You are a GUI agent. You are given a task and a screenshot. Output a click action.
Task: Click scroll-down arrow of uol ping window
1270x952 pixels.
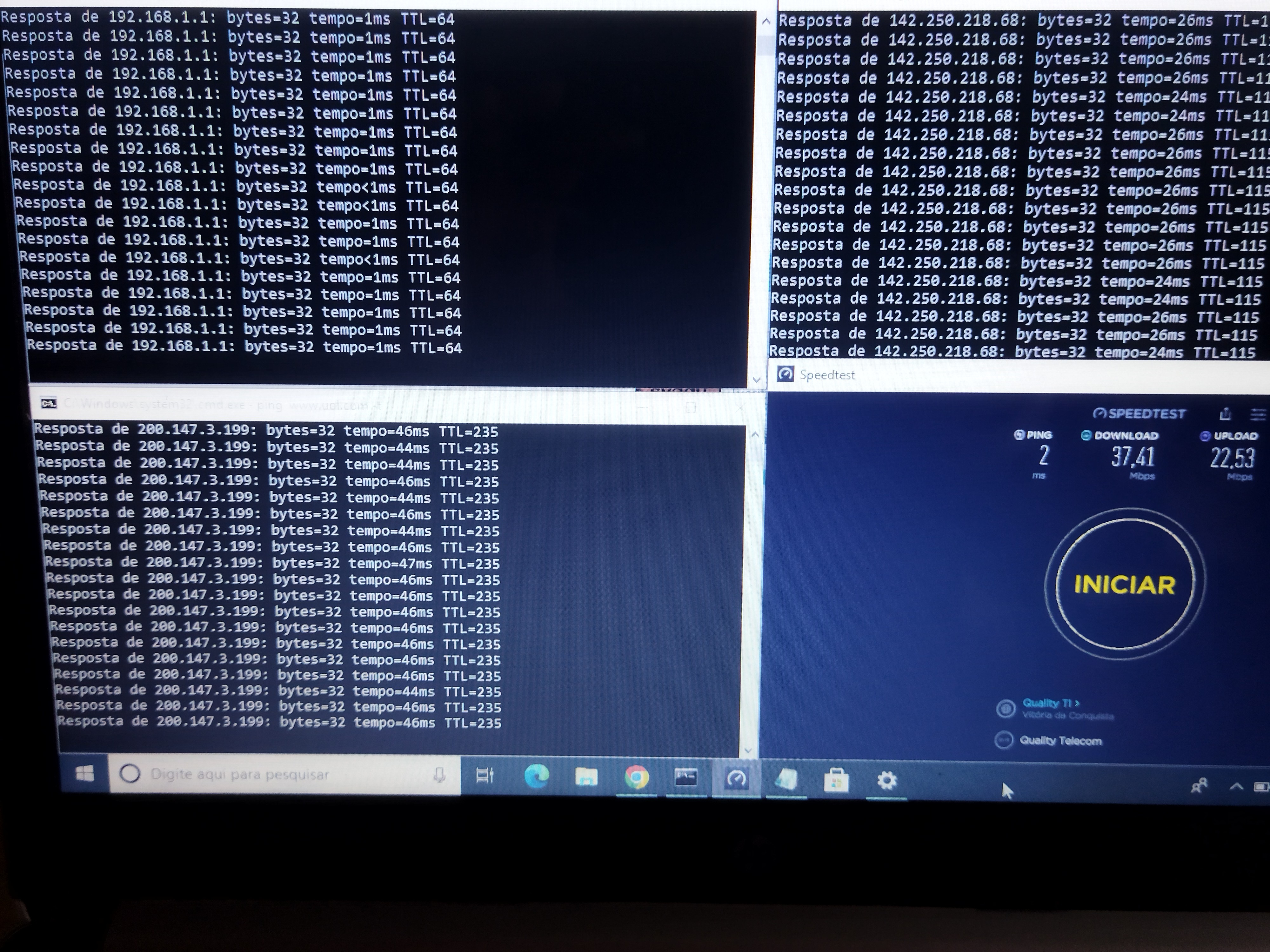[x=747, y=750]
